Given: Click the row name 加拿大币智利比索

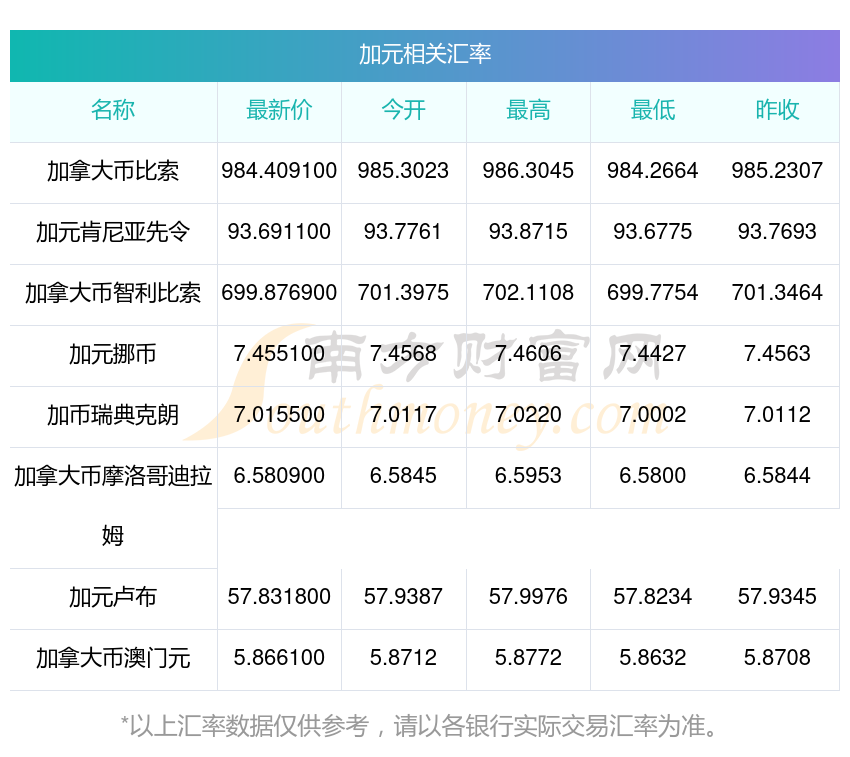Looking at the screenshot, I should tap(113, 293).
